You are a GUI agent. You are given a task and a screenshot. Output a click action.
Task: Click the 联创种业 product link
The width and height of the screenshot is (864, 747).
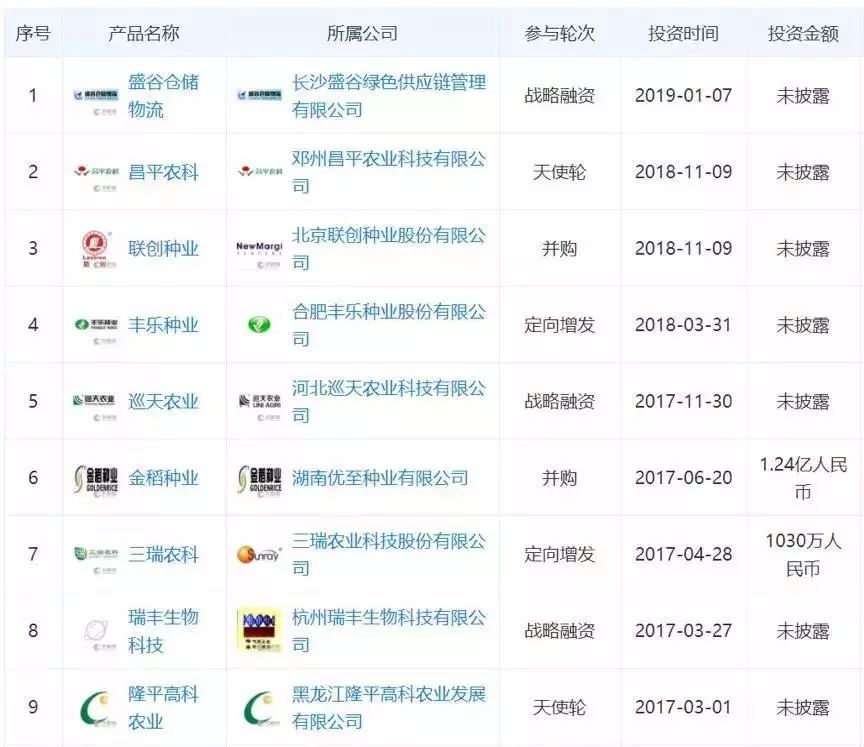pyautogui.click(x=163, y=249)
